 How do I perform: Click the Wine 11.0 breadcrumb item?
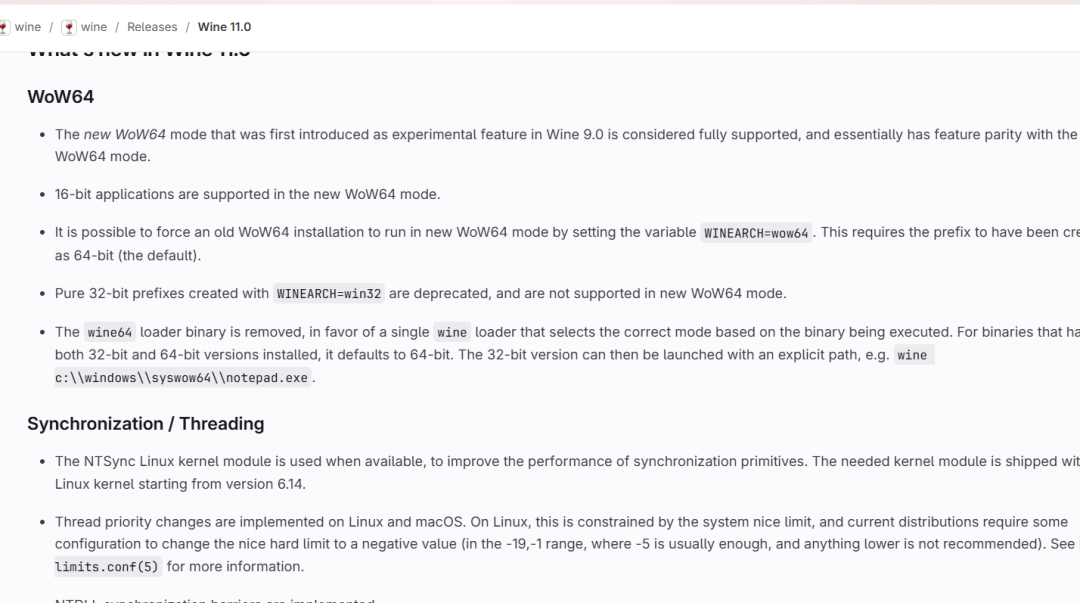coord(224,27)
